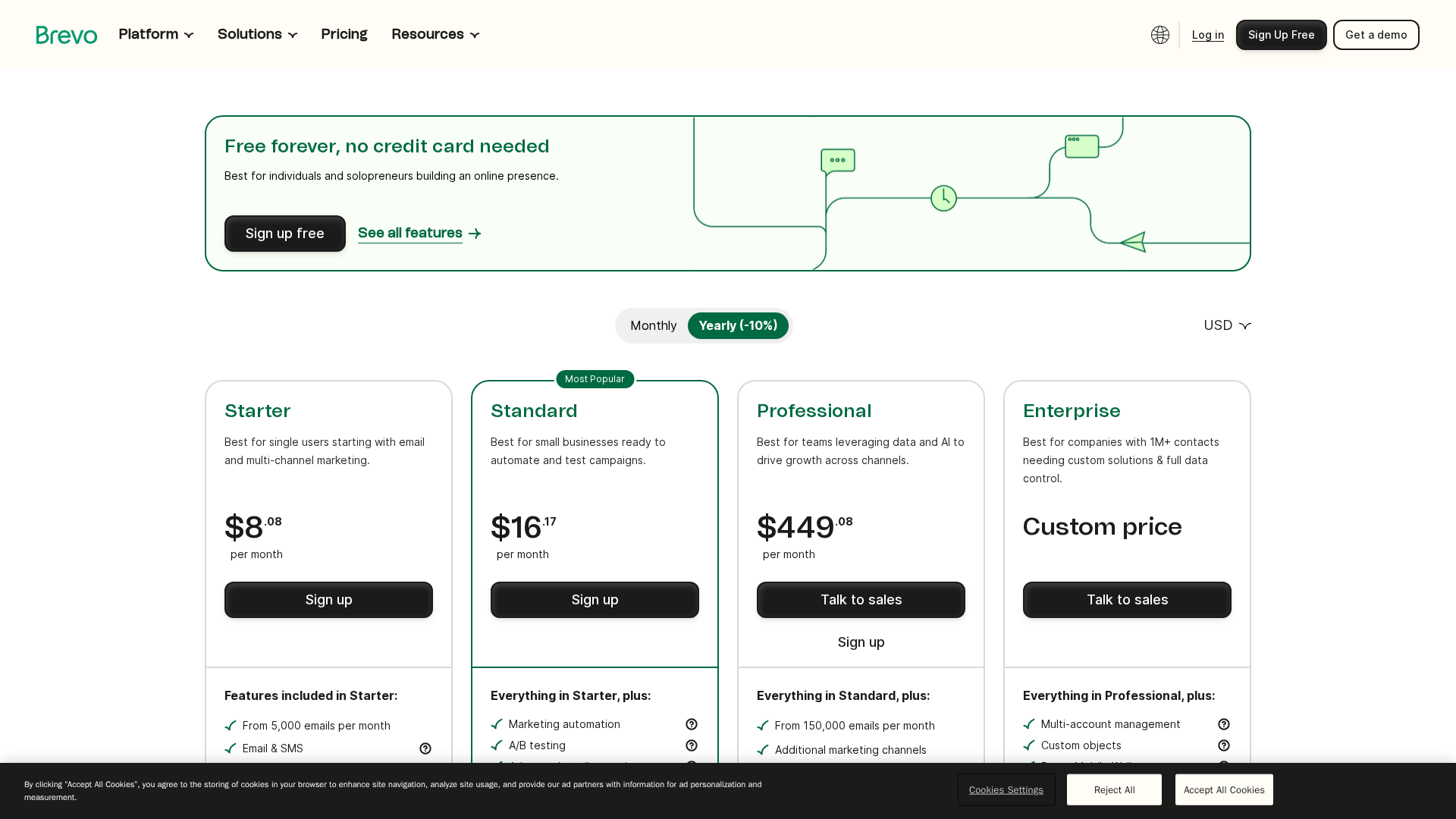The height and width of the screenshot is (819, 1456).
Task: Click the Log in link
Action: click(1207, 35)
